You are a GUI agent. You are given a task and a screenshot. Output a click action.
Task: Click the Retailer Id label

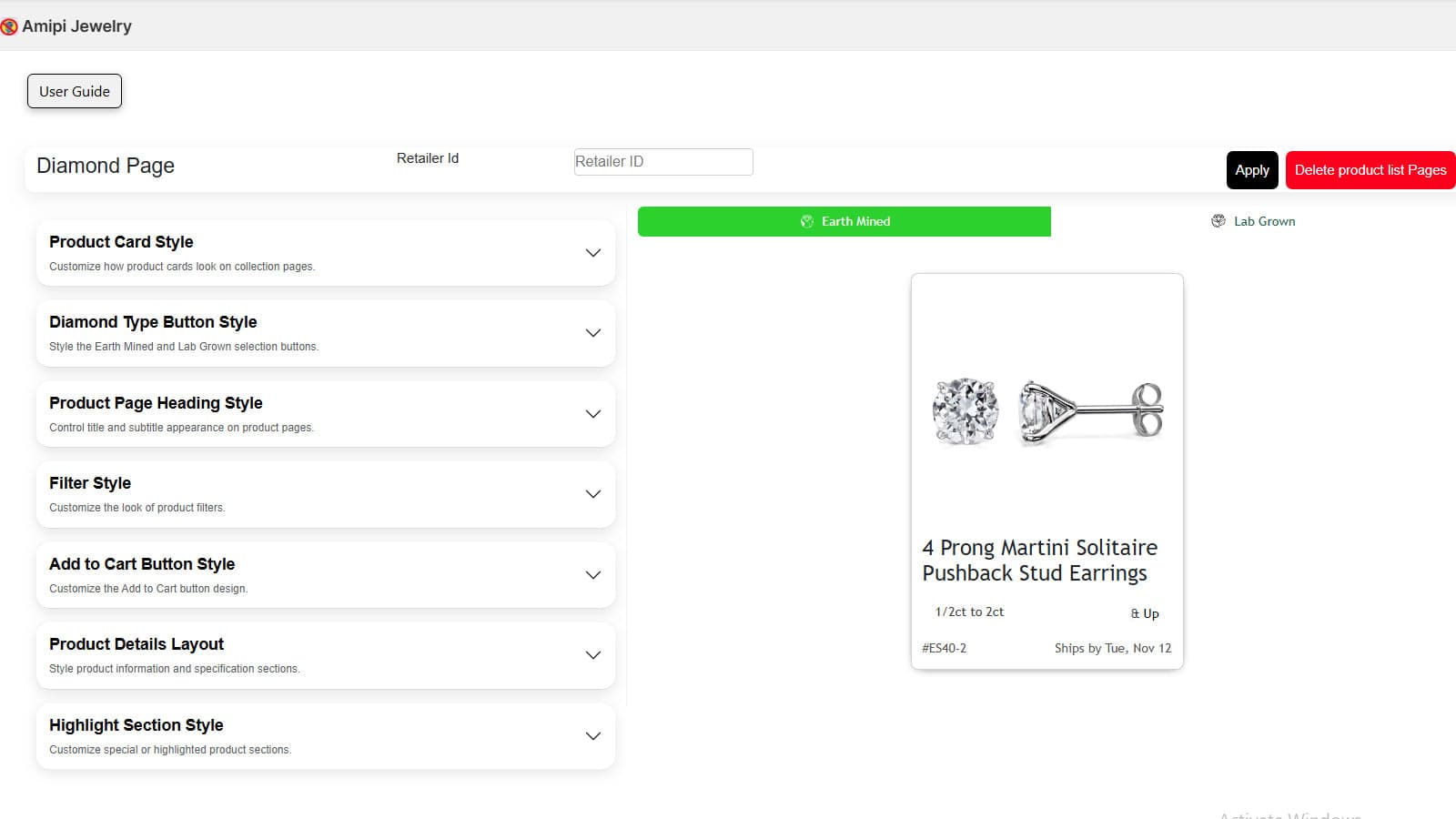[x=428, y=158]
